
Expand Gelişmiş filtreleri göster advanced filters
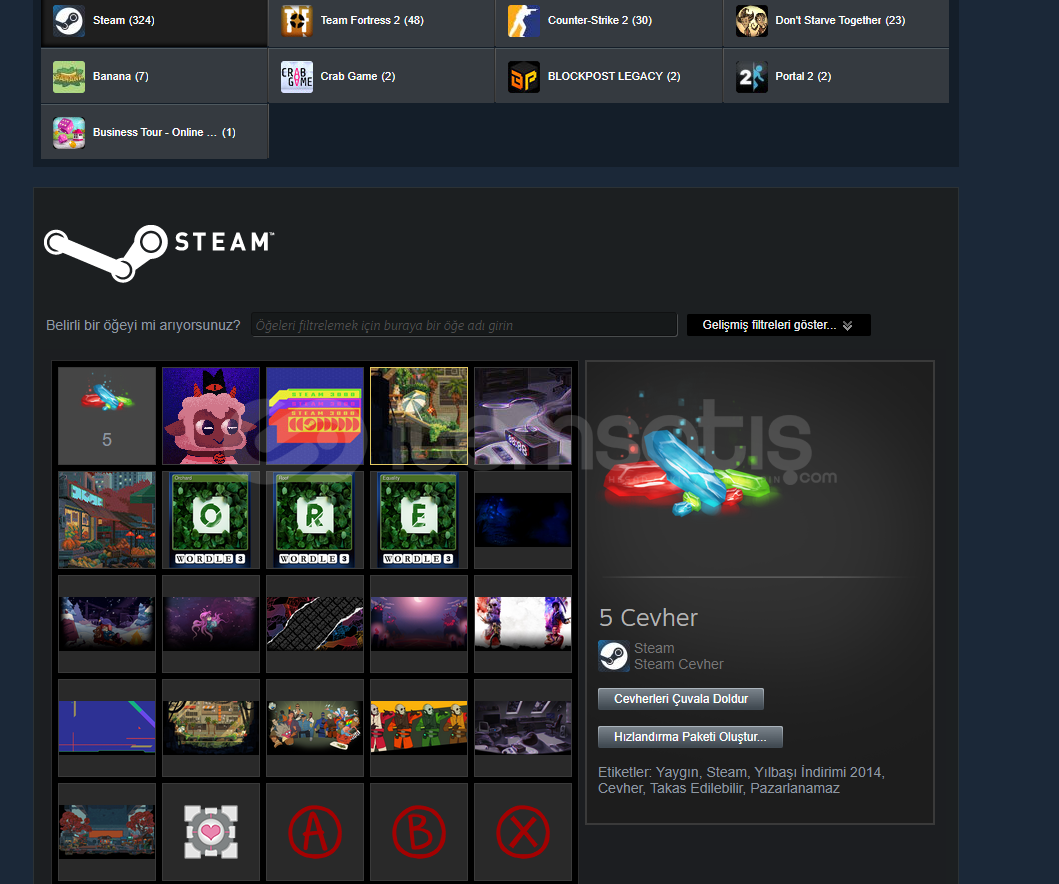(778, 325)
